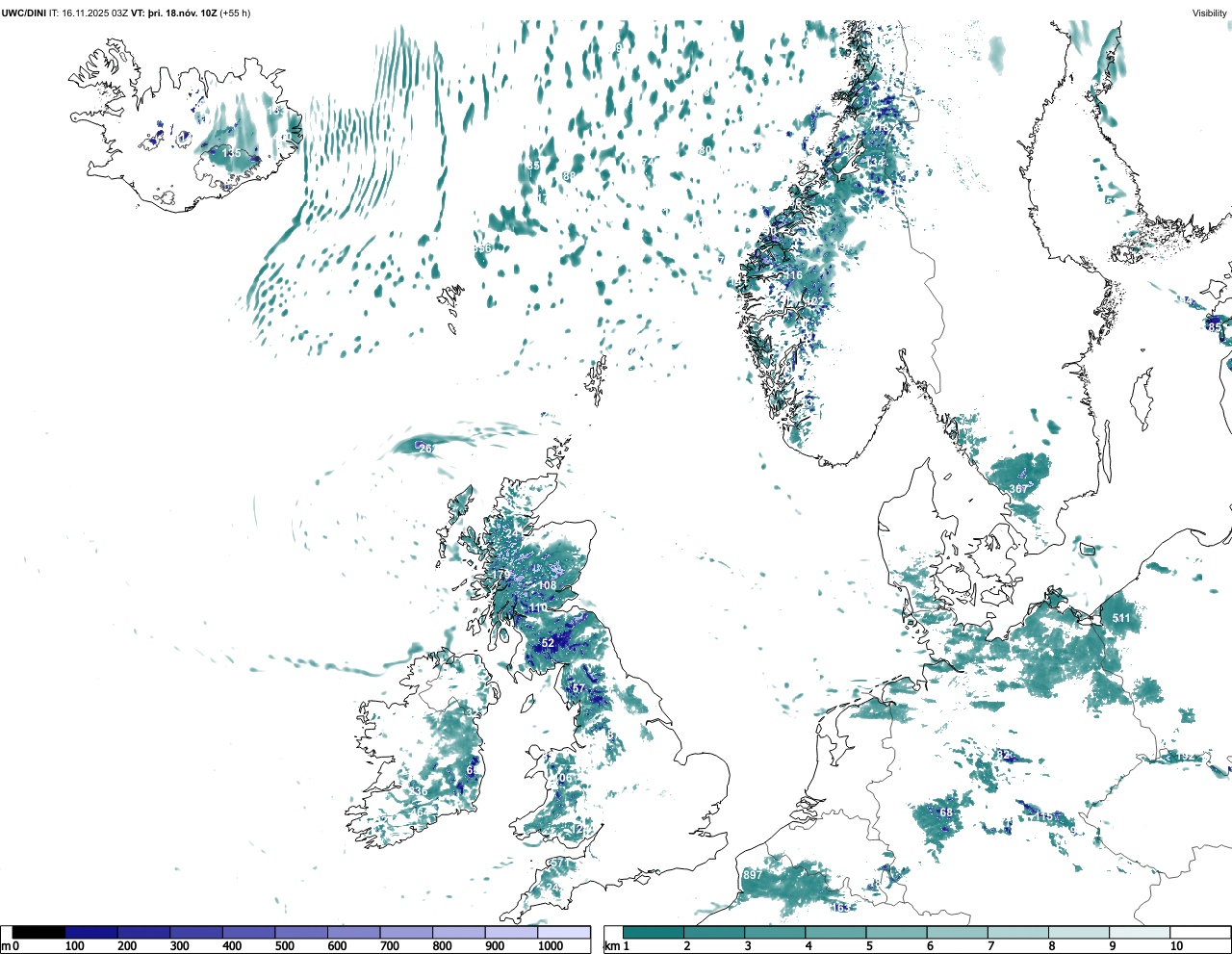Select the dark navy swatch between 100 and 200
This screenshot has height=954, width=1232.
91,933
